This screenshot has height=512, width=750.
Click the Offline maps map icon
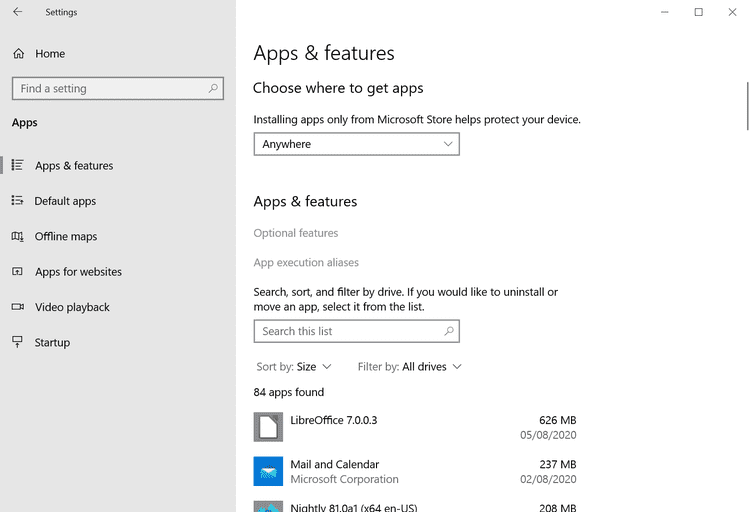(18, 236)
